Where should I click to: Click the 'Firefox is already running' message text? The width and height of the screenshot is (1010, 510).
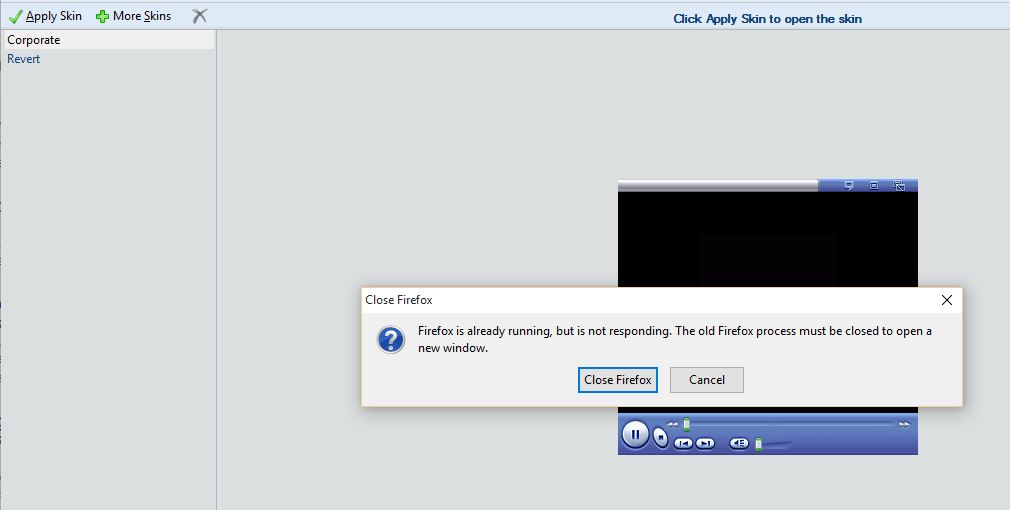click(674, 339)
